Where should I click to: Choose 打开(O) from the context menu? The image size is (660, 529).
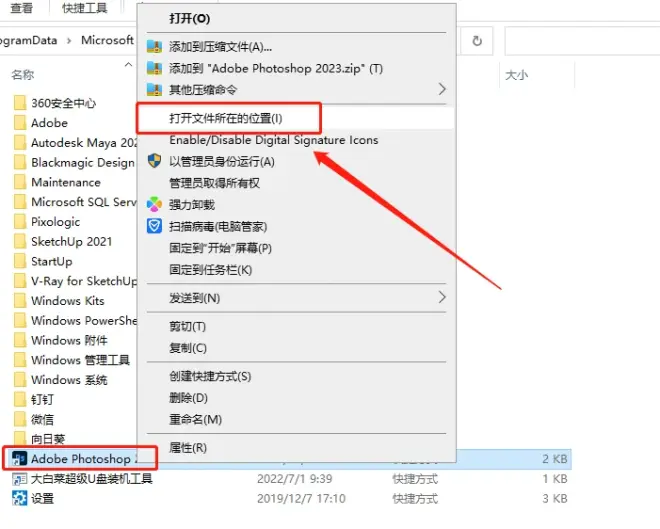(x=189, y=18)
